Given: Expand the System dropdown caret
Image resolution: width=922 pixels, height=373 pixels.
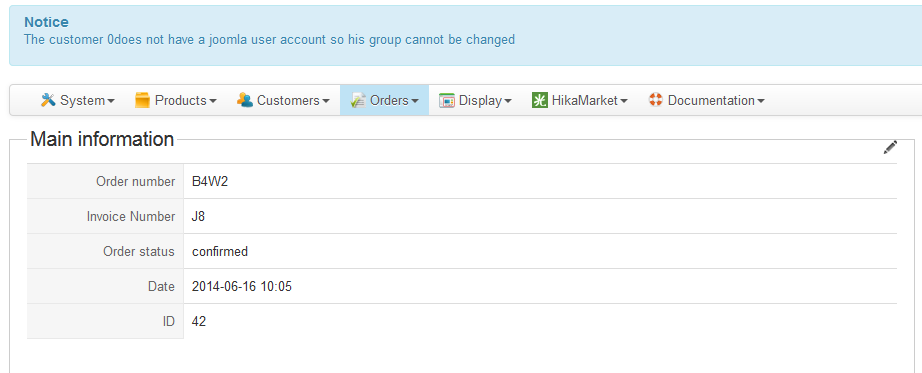Looking at the screenshot, I should coord(111,101).
